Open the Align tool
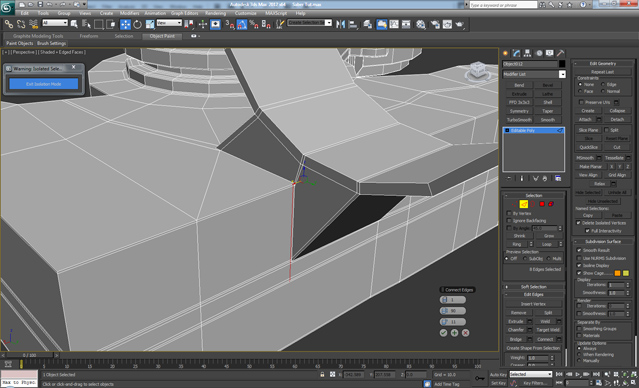The width and height of the screenshot is (639, 388). pos(353,24)
